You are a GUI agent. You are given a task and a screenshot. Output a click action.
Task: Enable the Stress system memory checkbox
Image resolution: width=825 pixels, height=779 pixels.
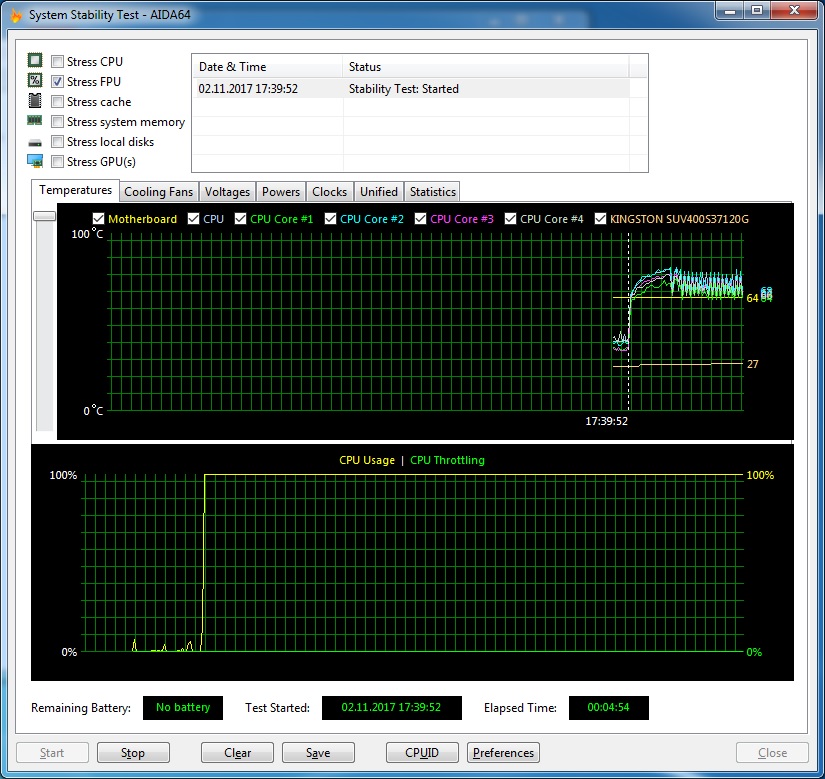57,122
